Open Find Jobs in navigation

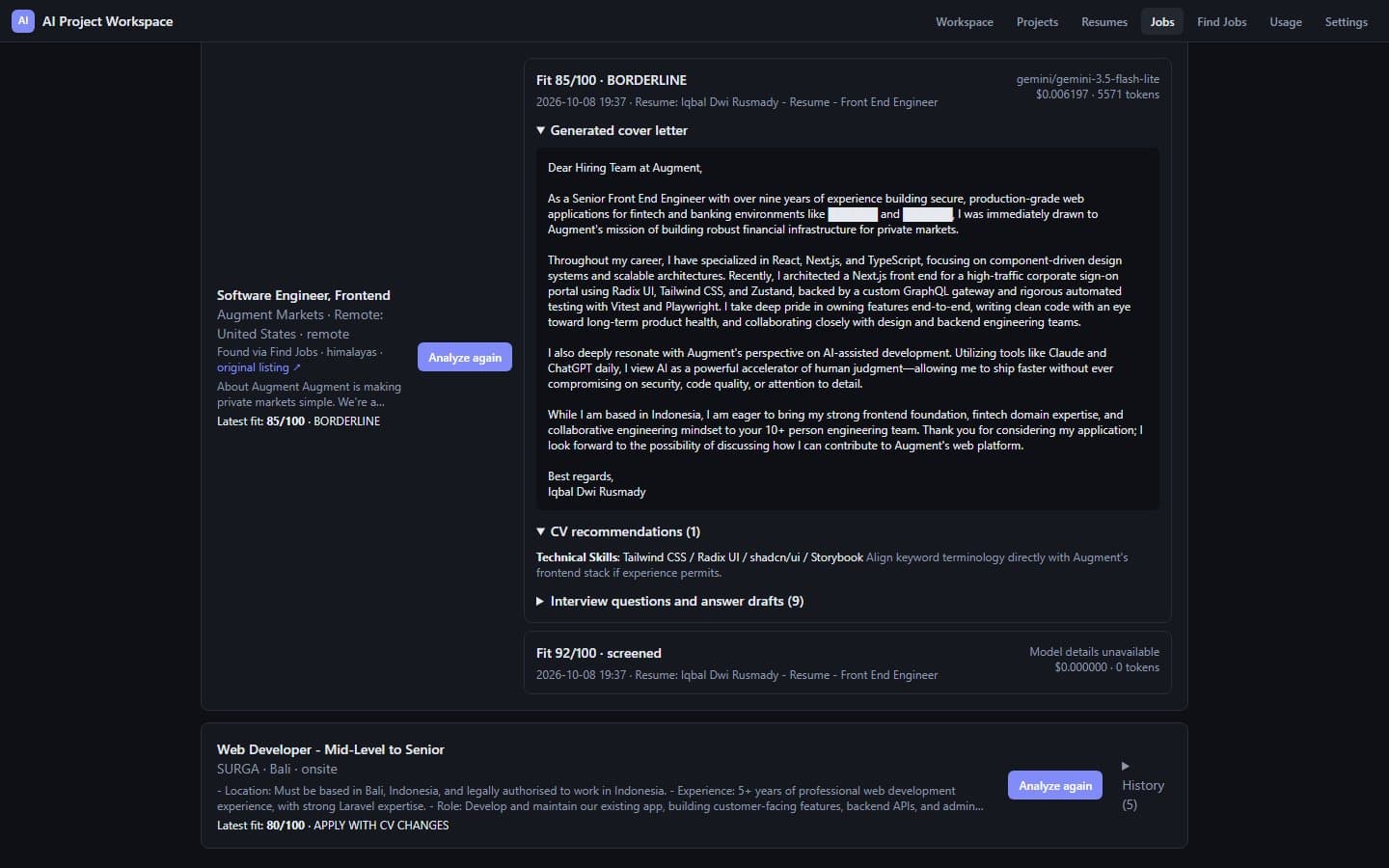coord(1222,21)
